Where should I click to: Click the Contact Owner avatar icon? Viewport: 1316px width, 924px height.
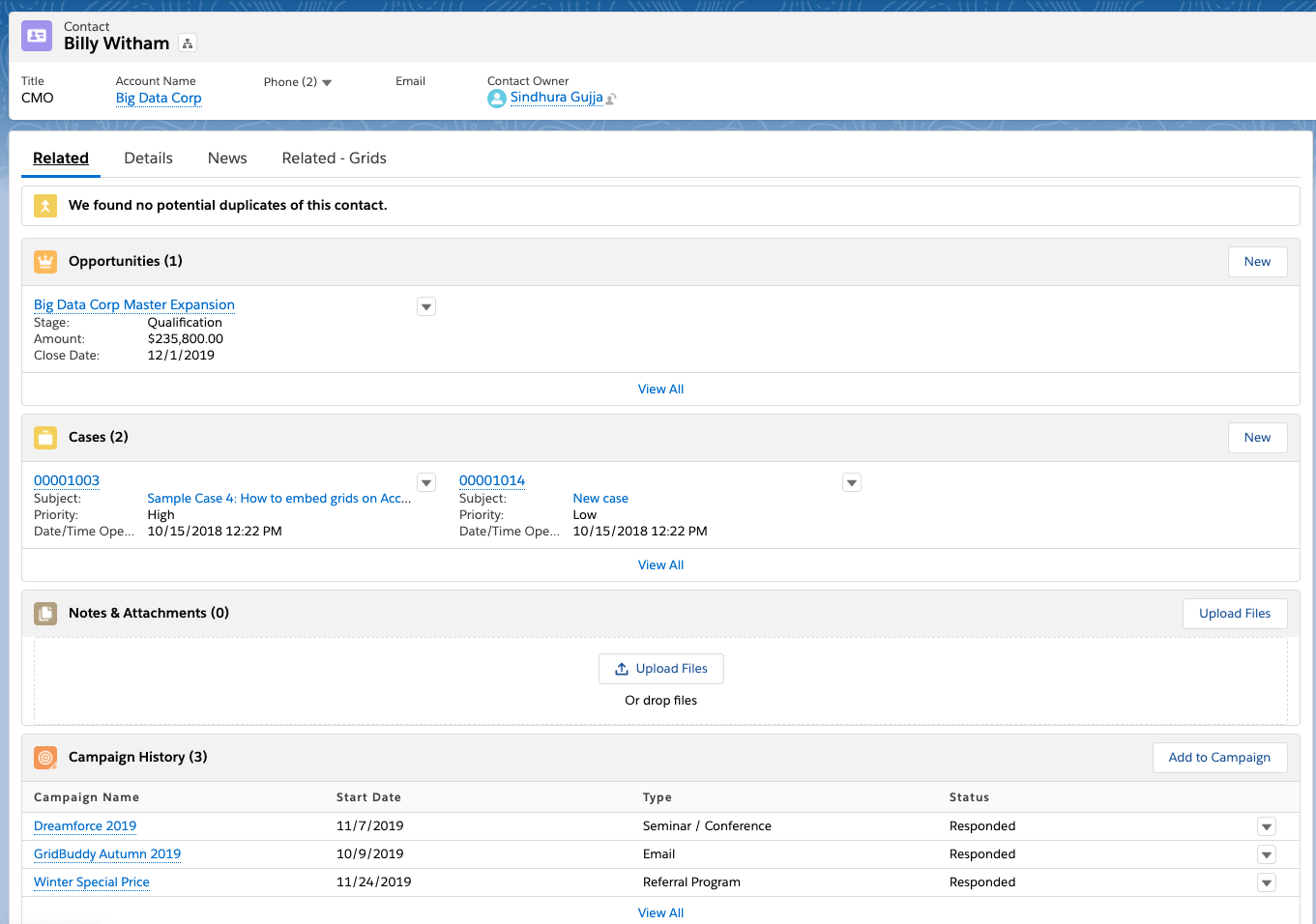497,99
